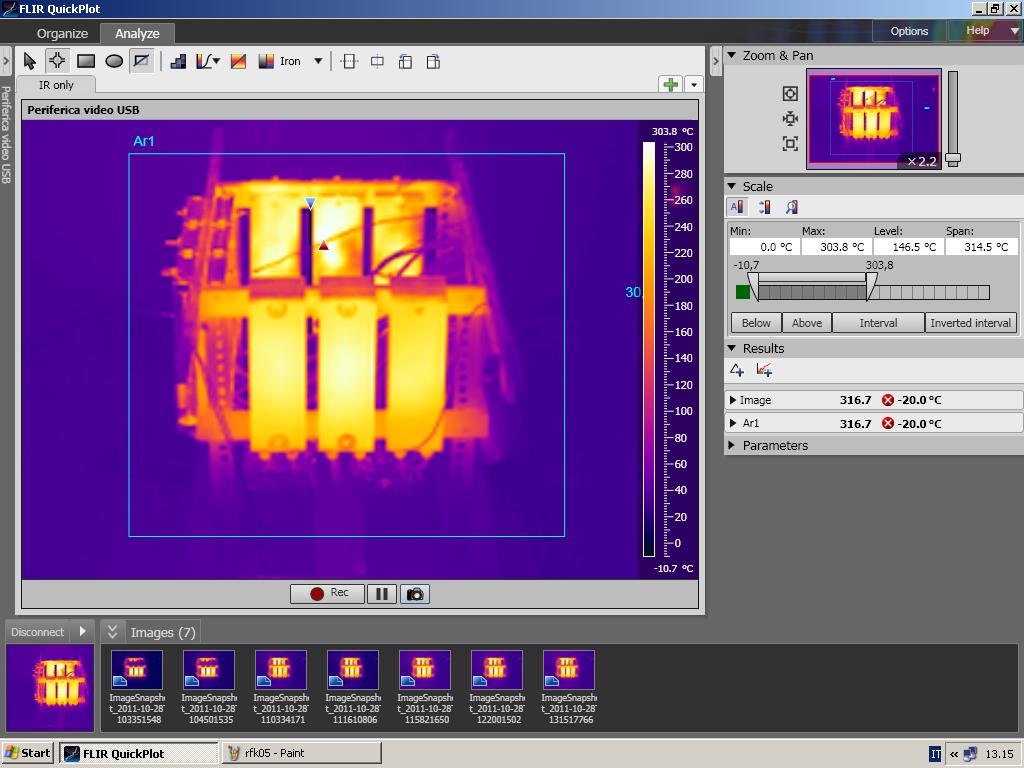Image resolution: width=1024 pixels, height=768 pixels.
Task: Select the spot meter measurement tool
Action: click(x=57, y=61)
